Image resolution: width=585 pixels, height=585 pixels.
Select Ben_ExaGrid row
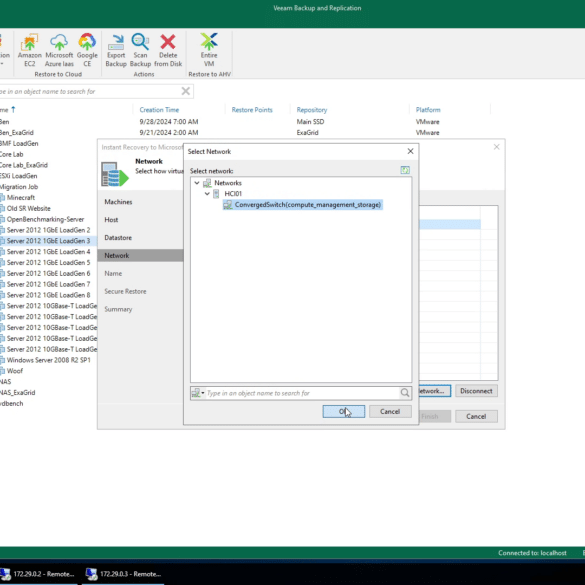tap(17, 132)
